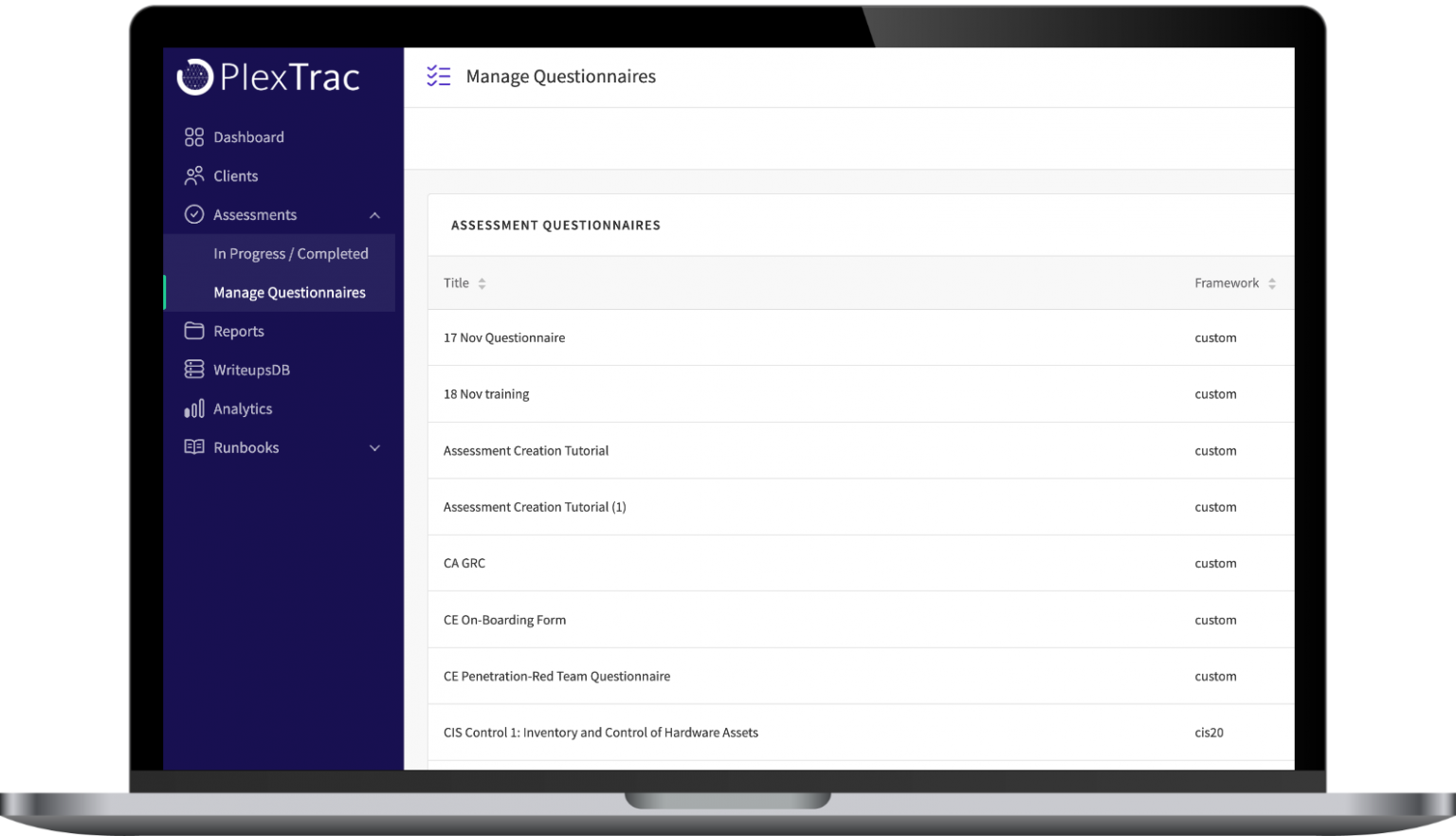This screenshot has width=1456, height=836.
Task: Click the Runbooks book icon
Action: click(193, 446)
